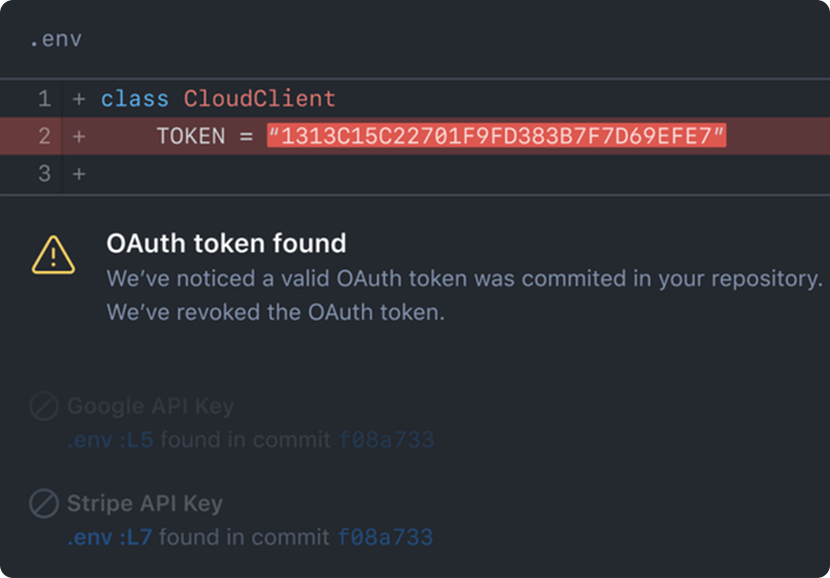Screen dimensions: 830x578
Task: Select the Stripe API Key entry title
Action: coord(145,503)
